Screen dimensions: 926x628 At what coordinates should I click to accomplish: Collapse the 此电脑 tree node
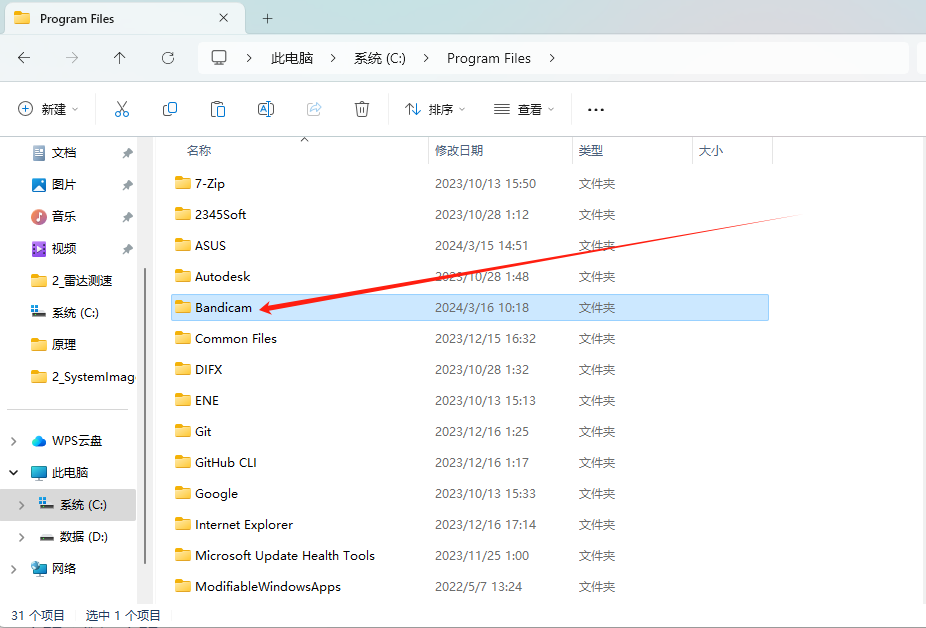(14, 473)
